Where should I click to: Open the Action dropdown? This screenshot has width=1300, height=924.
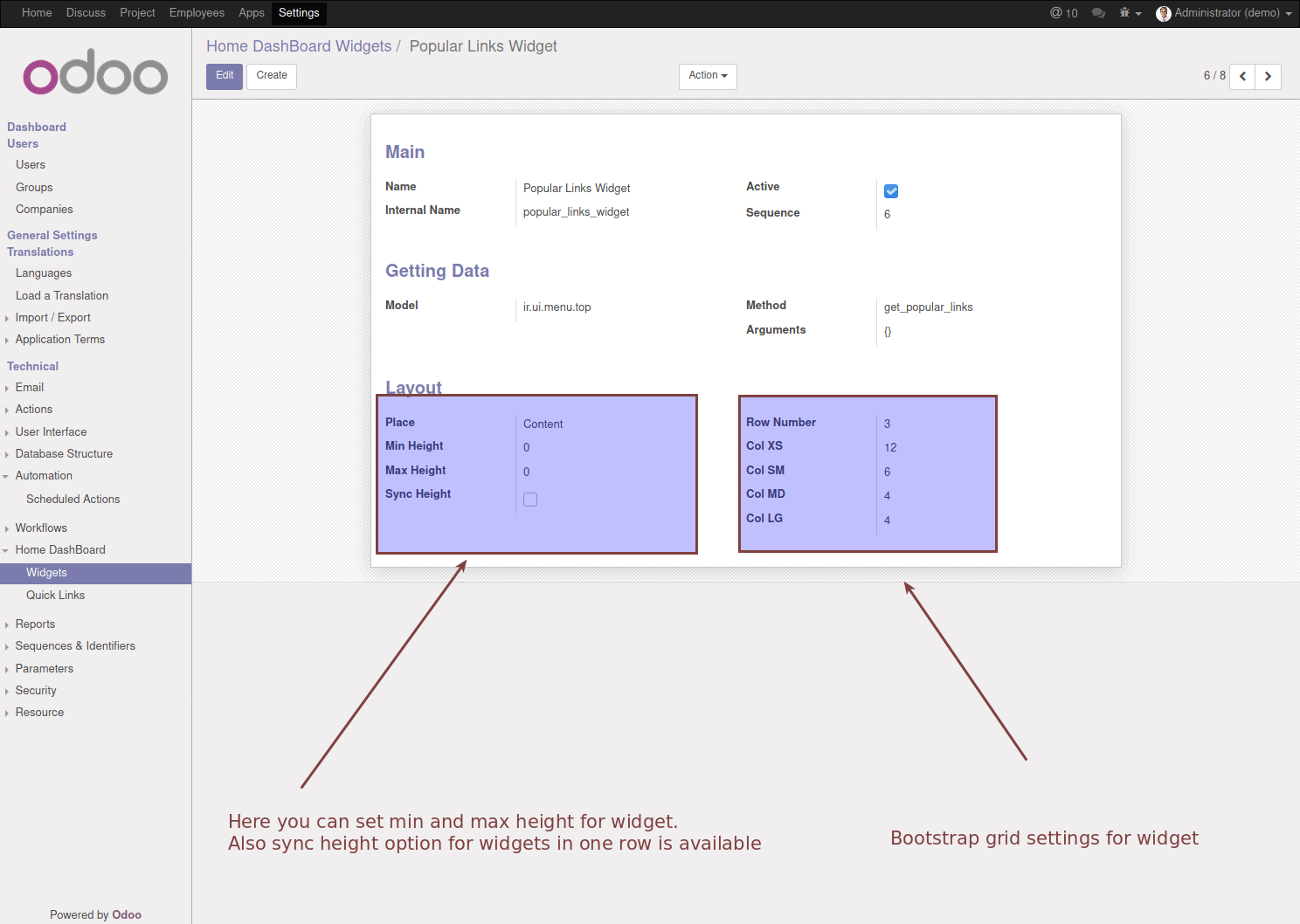coord(708,76)
